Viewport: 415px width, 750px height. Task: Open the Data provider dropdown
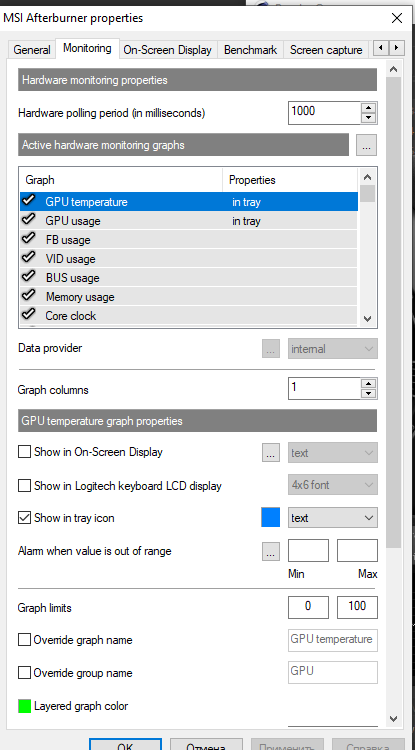[333, 349]
